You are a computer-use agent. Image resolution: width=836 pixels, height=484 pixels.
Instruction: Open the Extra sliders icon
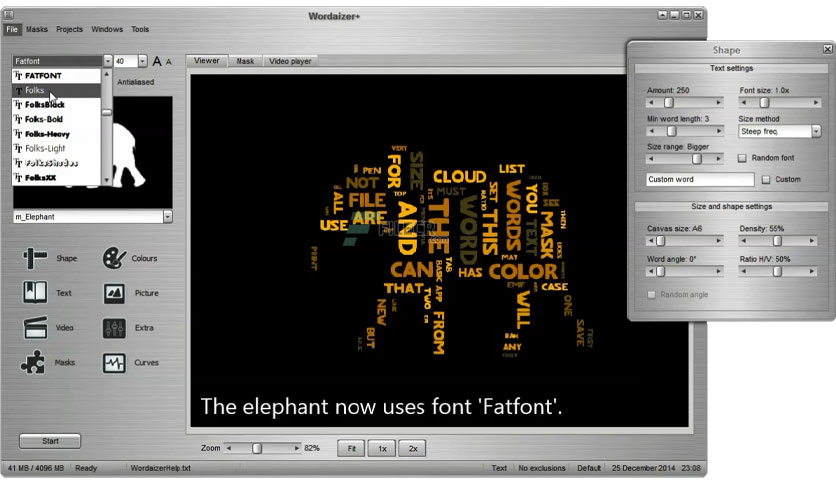coord(114,328)
